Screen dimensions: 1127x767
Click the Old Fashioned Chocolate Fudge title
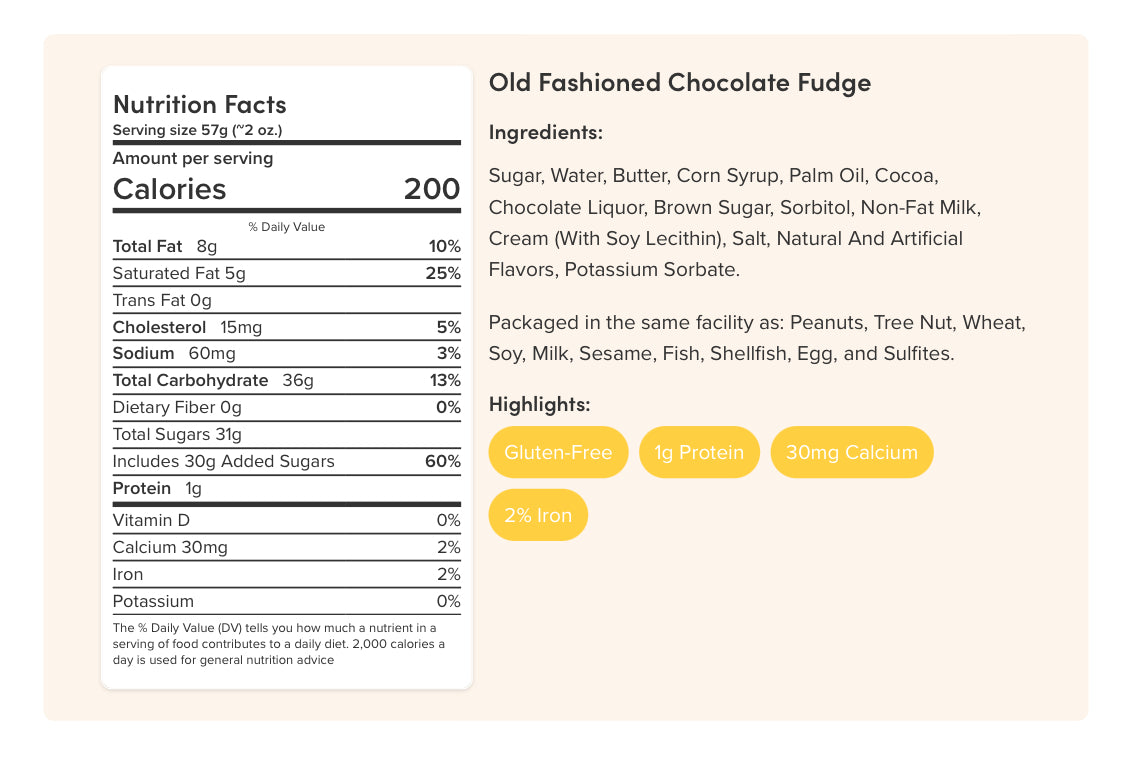point(679,82)
